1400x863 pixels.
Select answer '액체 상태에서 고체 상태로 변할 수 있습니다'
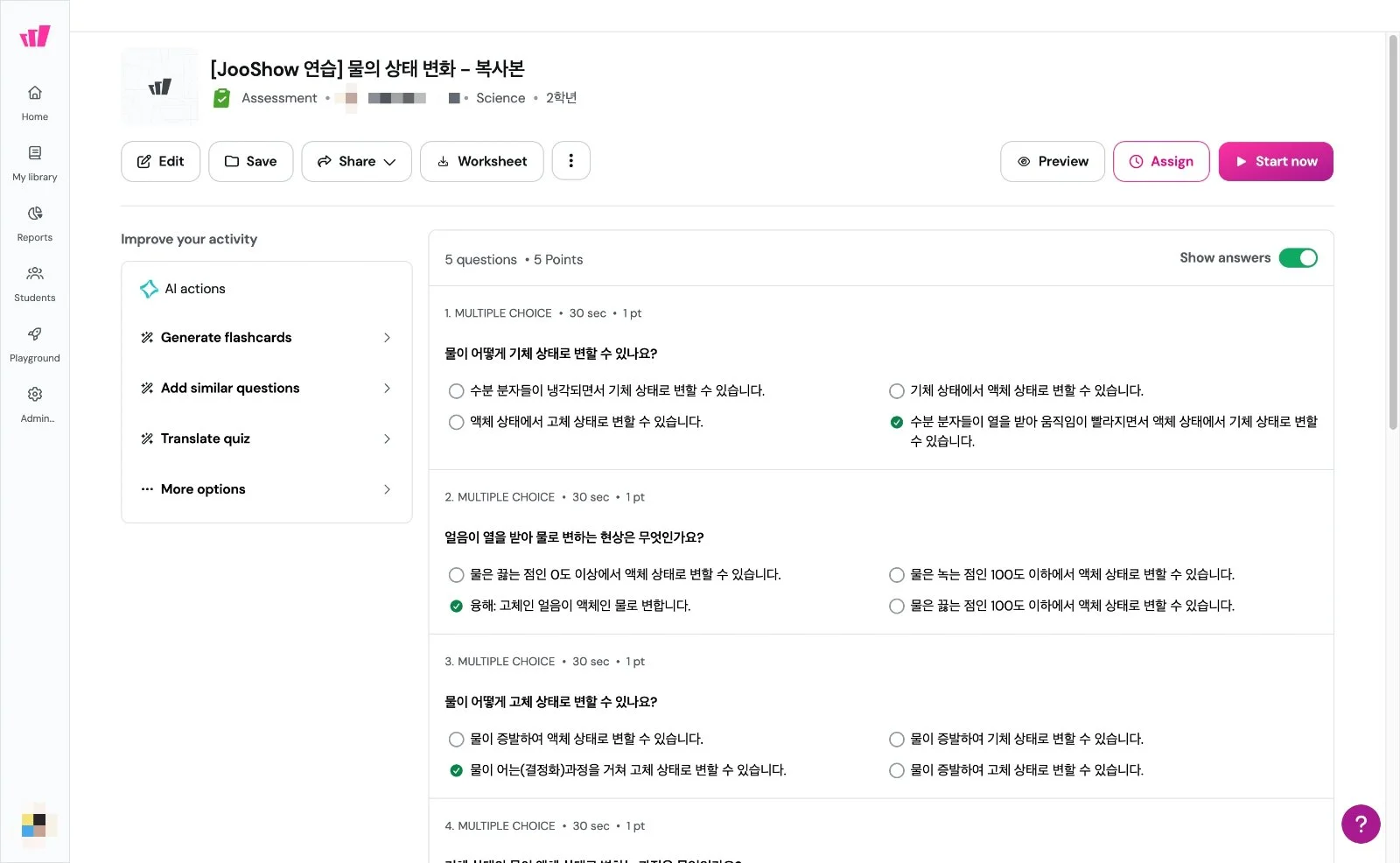[576, 422]
